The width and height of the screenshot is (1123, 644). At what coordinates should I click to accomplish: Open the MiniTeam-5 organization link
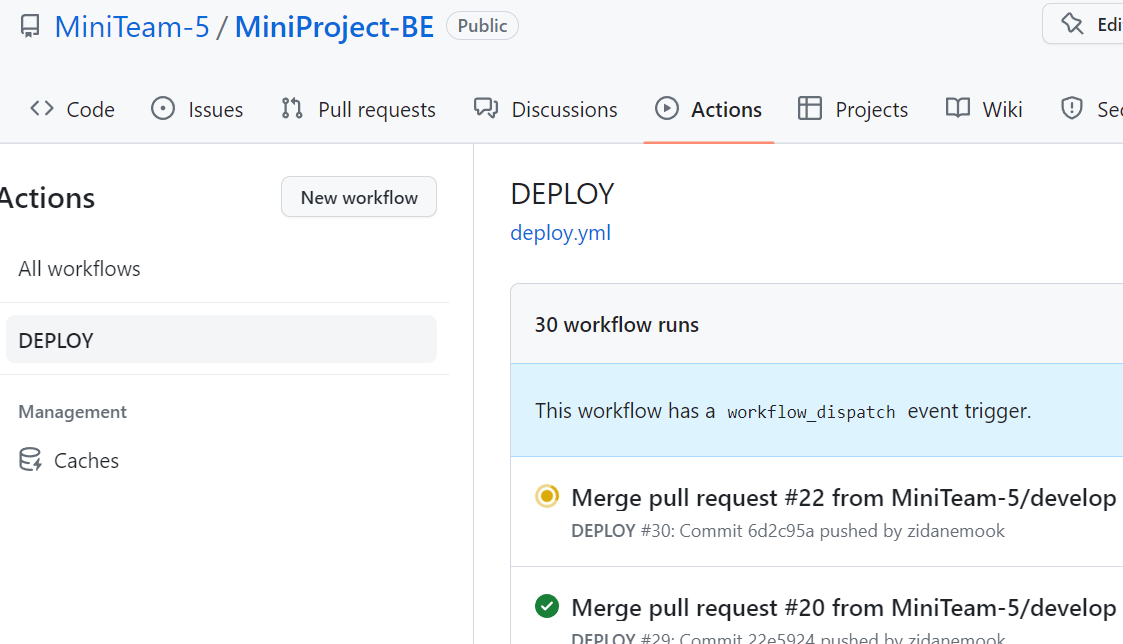click(x=132, y=27)
